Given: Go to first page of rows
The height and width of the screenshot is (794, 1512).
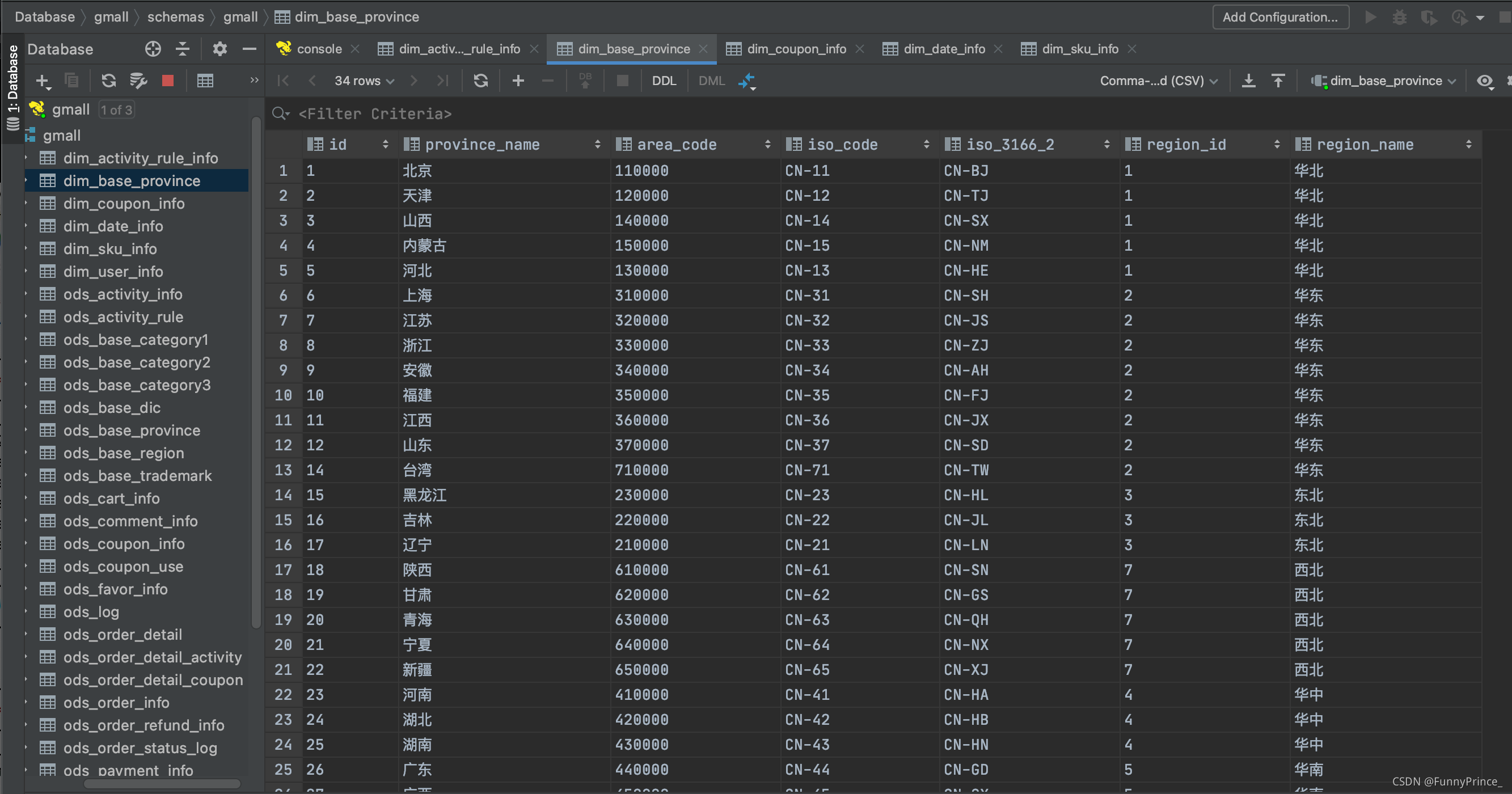Looking at the screenshot, I should click(283, 81).
